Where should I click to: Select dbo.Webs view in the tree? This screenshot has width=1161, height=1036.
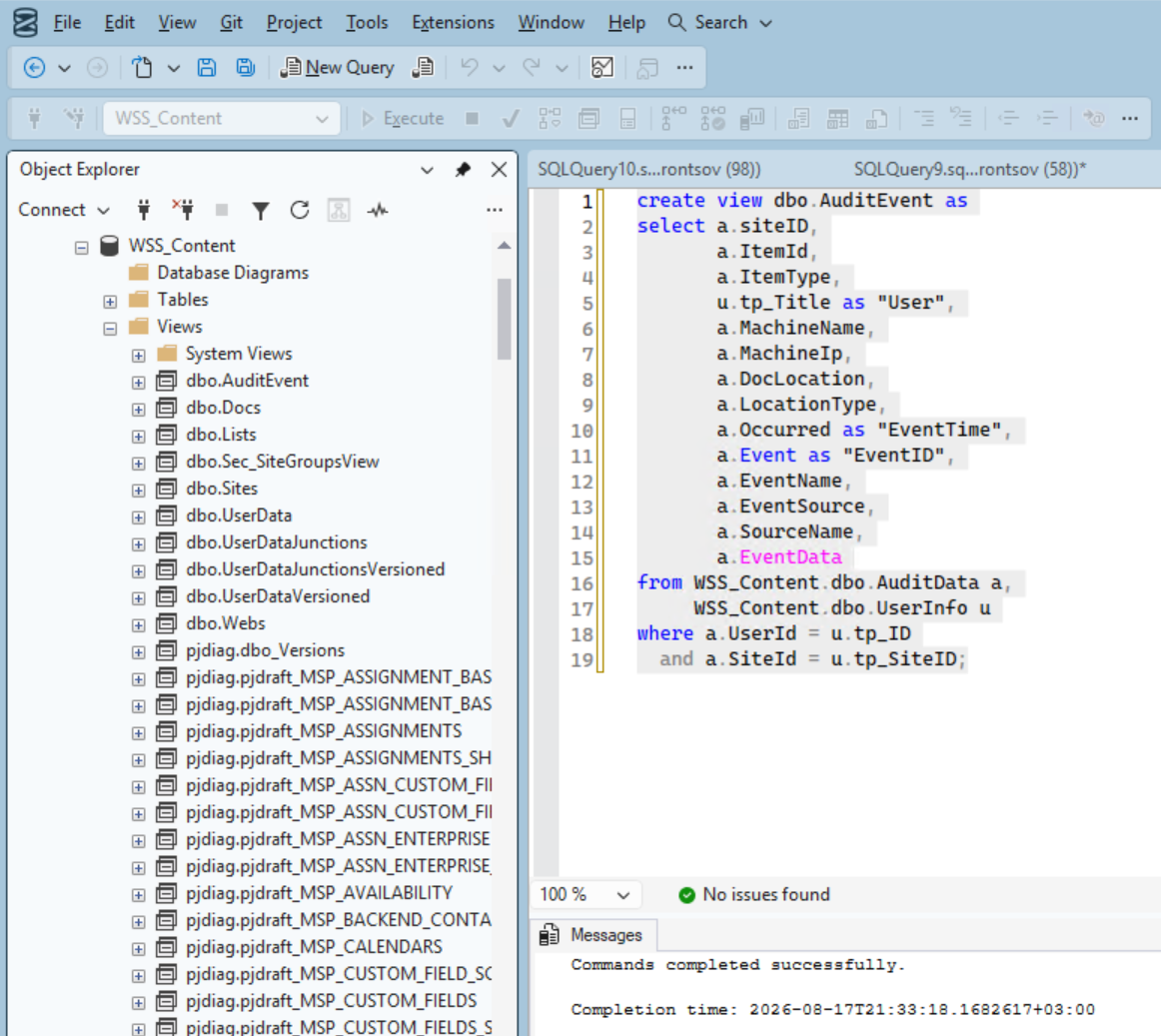coord(225,623)
